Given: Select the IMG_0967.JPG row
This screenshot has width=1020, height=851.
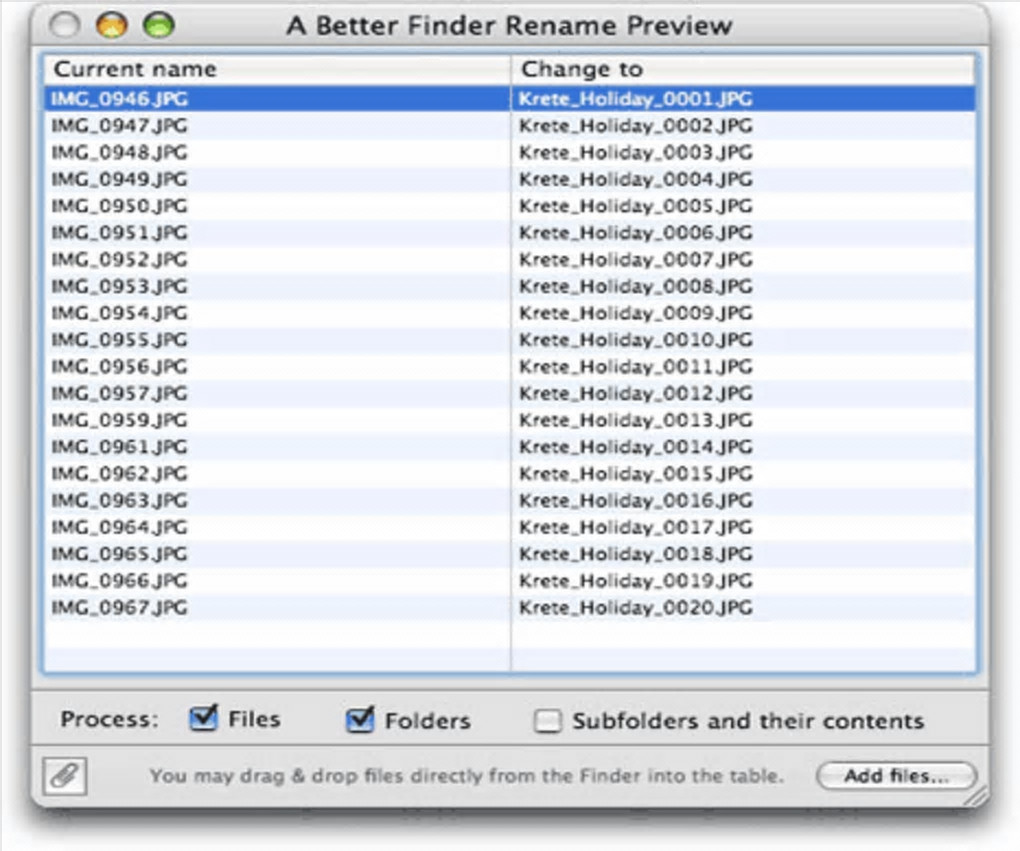Looking at the screenshot, I should tap(510, 607).
